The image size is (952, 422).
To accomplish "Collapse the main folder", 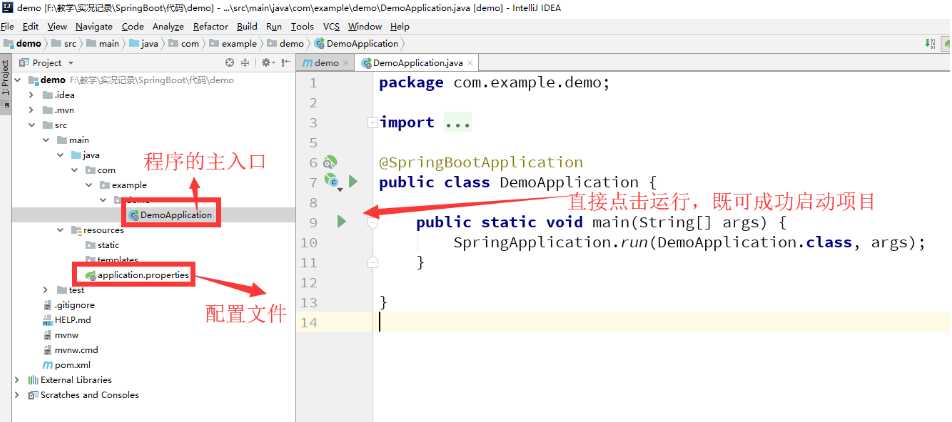I will (x=46, y=140).
